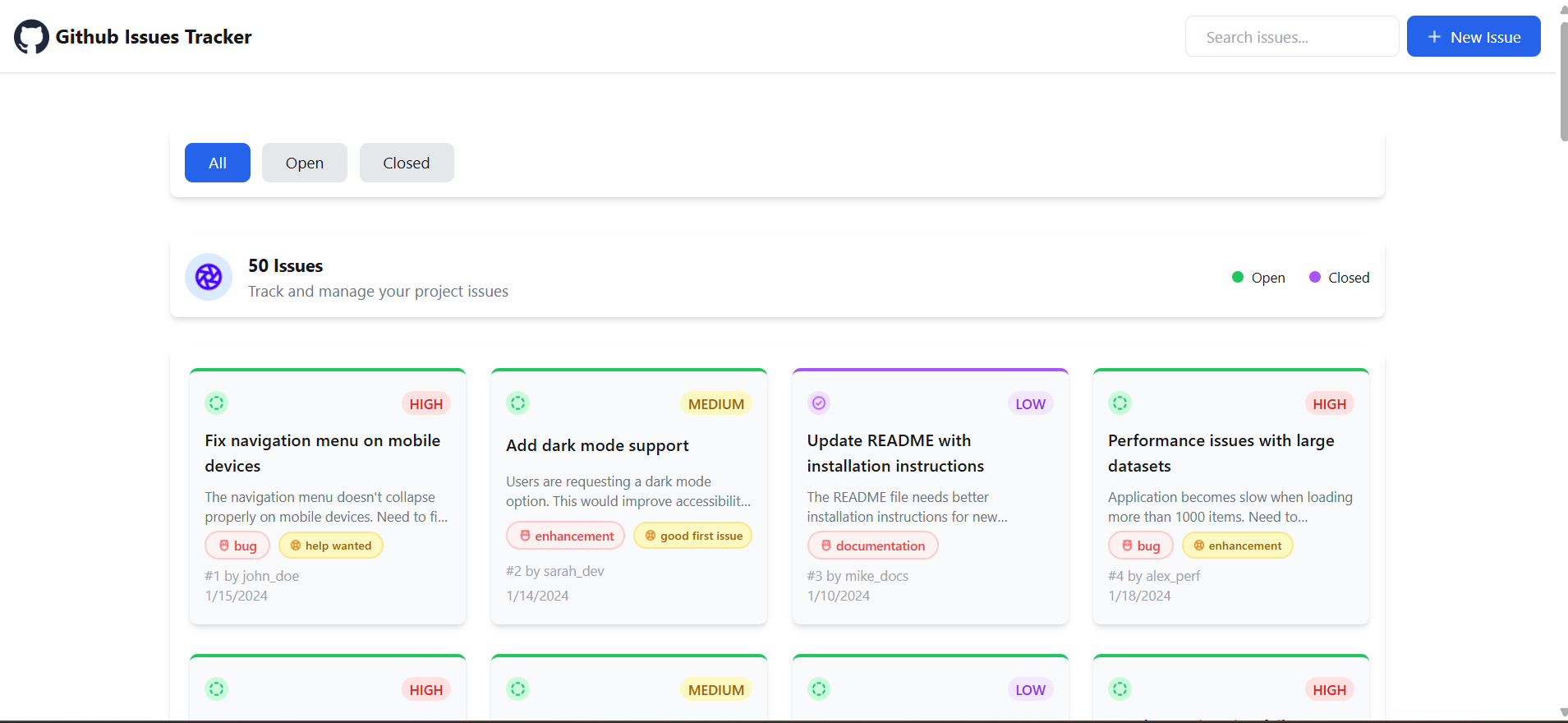Screen dimensions: 1568x723
Task: Click '#3 by mike_docs' author text
Action: [858, 576]
